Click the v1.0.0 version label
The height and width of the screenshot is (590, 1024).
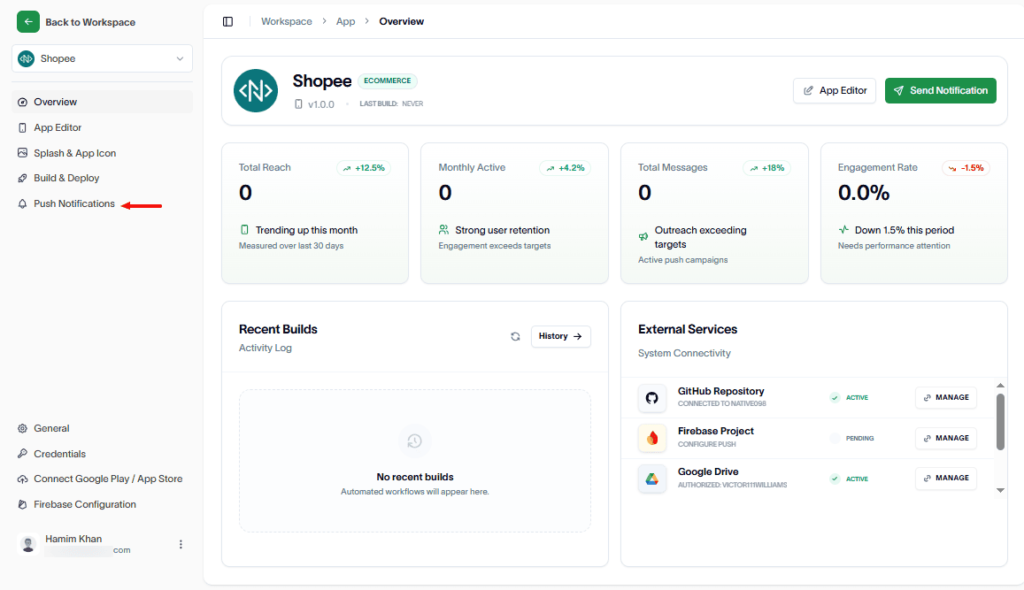pyautogui.click(x=321, y=105)
